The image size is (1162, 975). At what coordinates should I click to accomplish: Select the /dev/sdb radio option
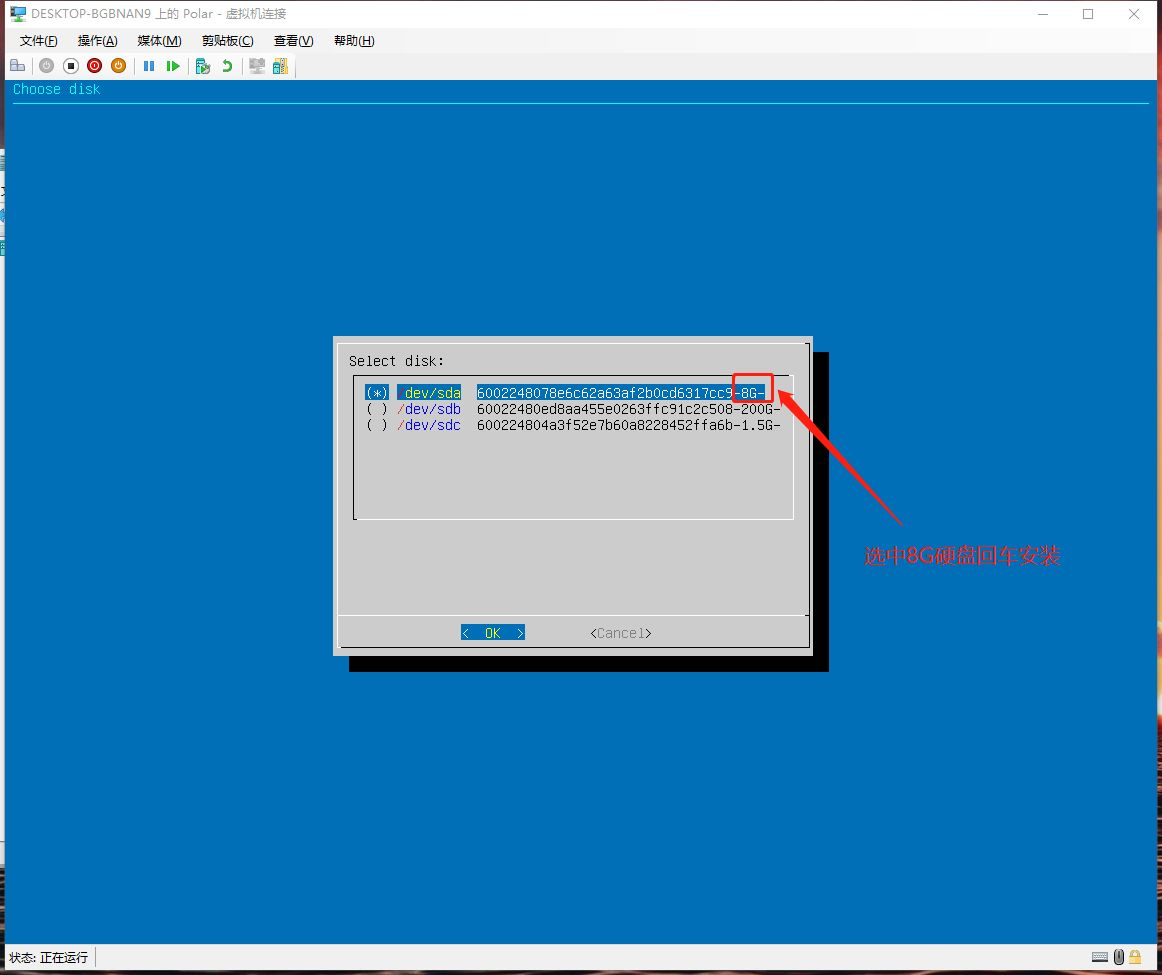(x=376, y=409)
